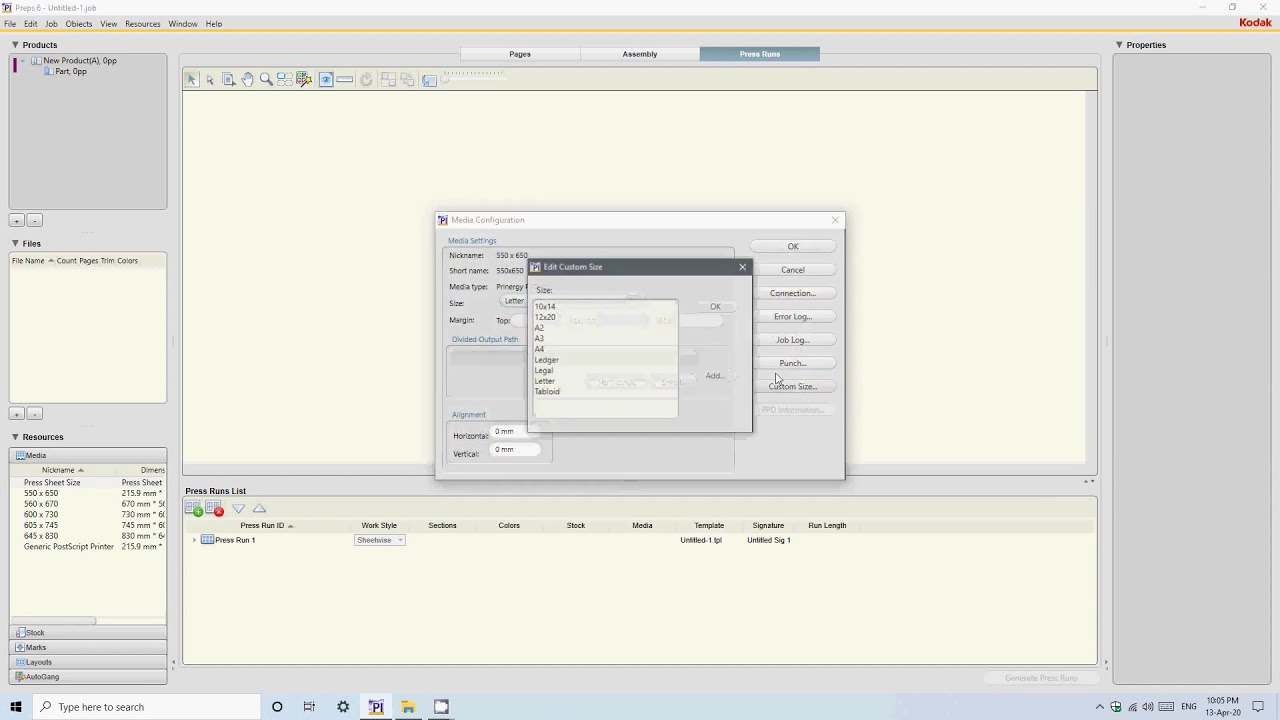Select the ruler measure tool
This screenshot has width=1280, height=720.
tap(345, 79)
